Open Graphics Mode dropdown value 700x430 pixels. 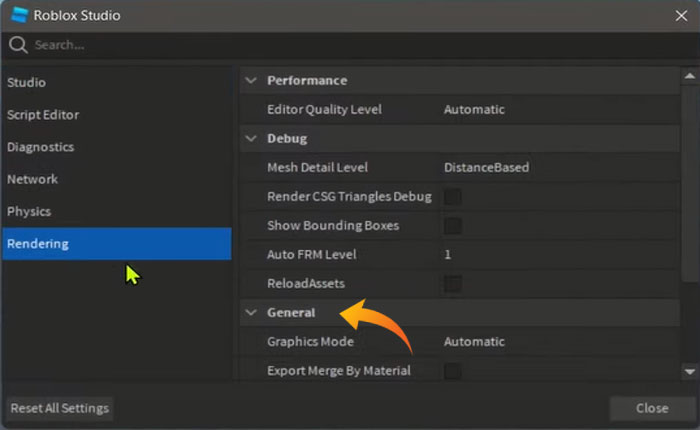click(474, 342)
